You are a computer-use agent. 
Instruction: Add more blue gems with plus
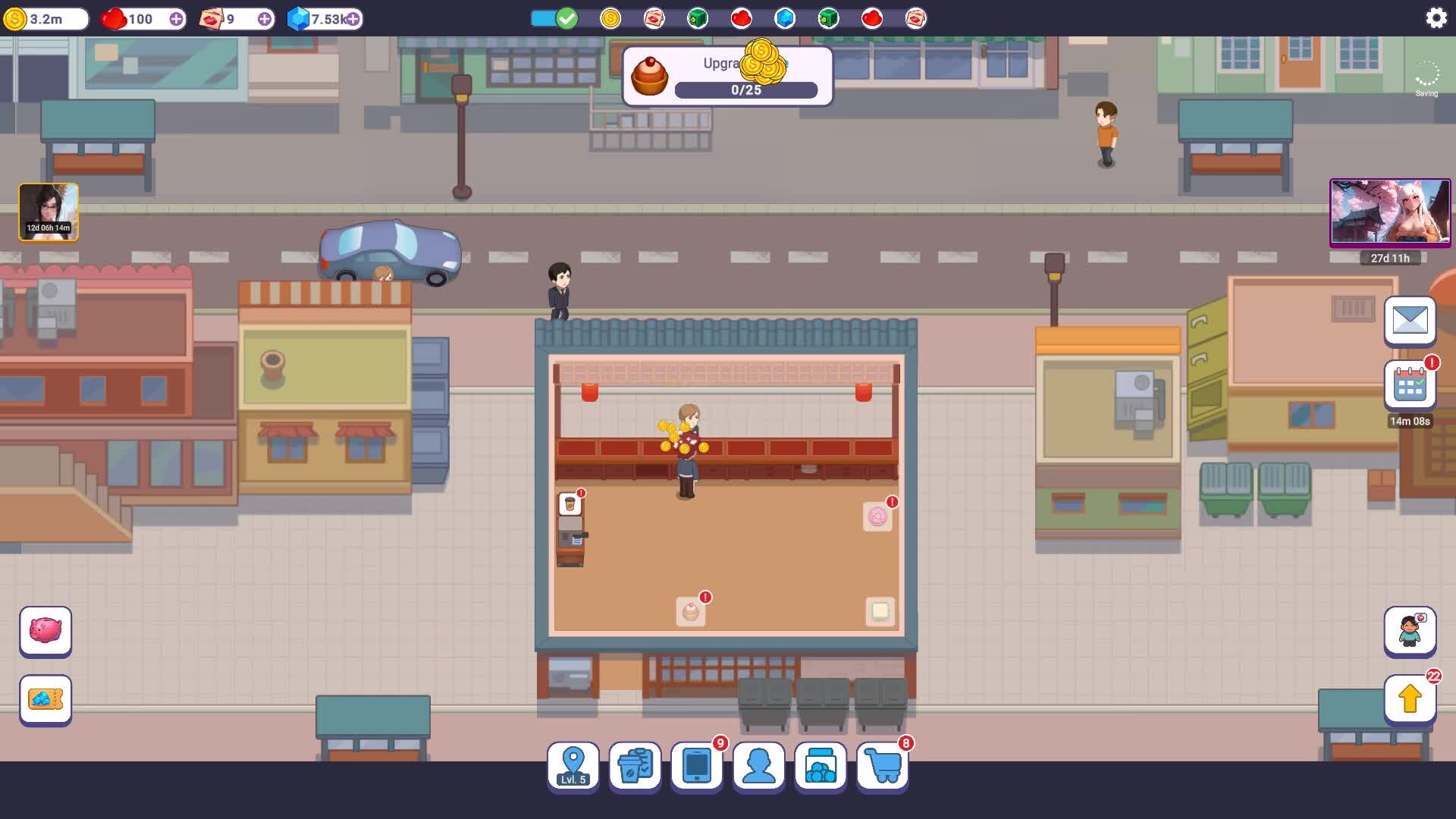pyautogui.click(x=353, y=19)
